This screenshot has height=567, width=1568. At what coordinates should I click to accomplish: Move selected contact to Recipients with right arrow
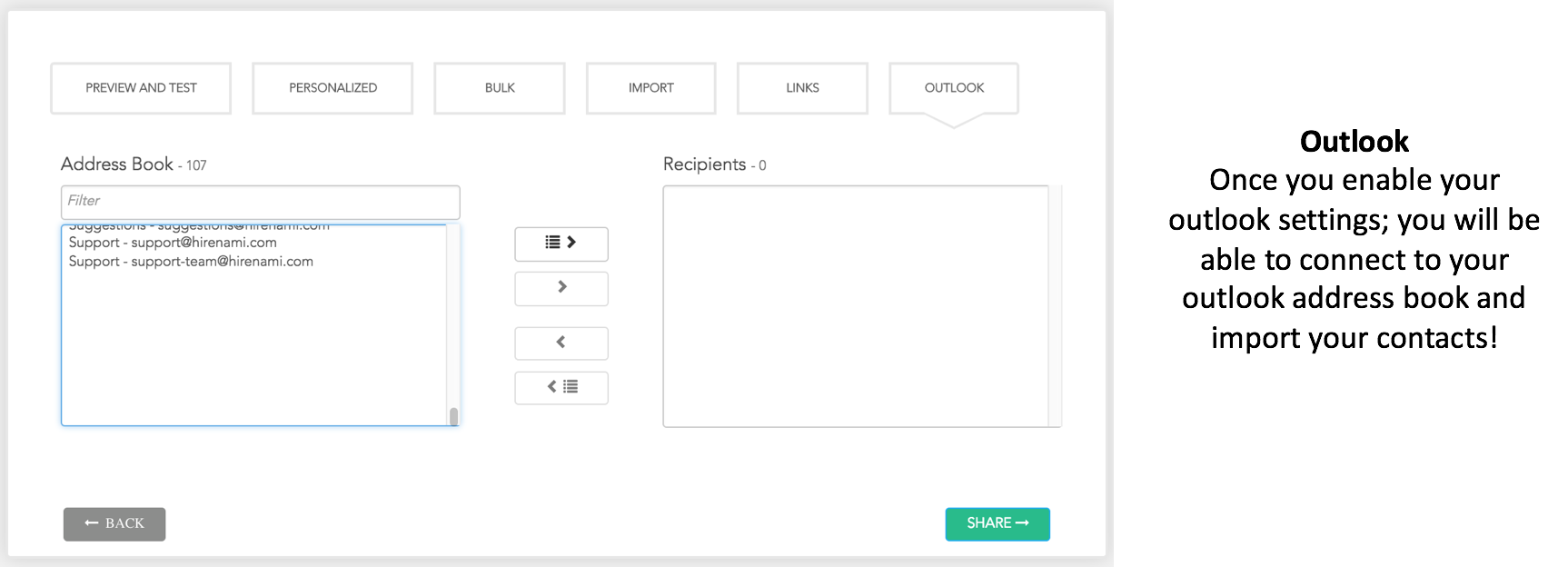pyautogui.click(x=561, y=288)
